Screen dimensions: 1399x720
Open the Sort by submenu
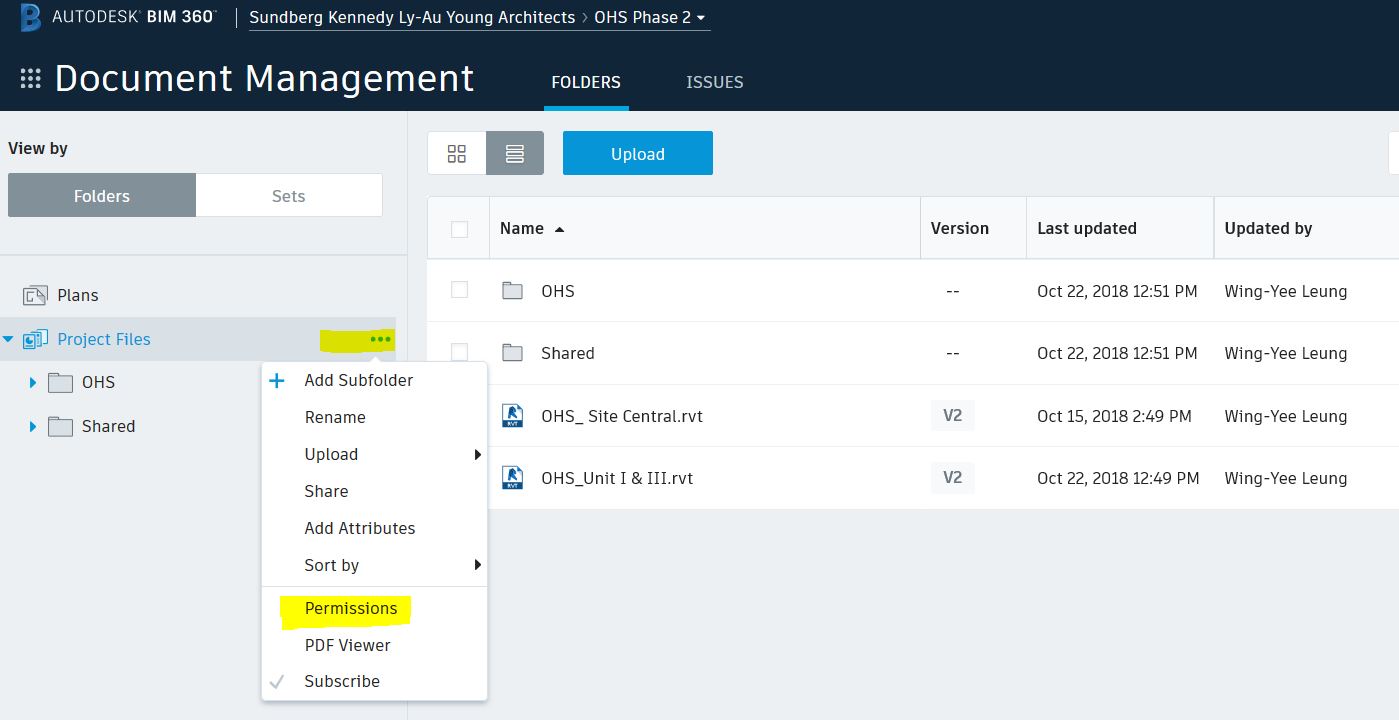coord(374,565)
